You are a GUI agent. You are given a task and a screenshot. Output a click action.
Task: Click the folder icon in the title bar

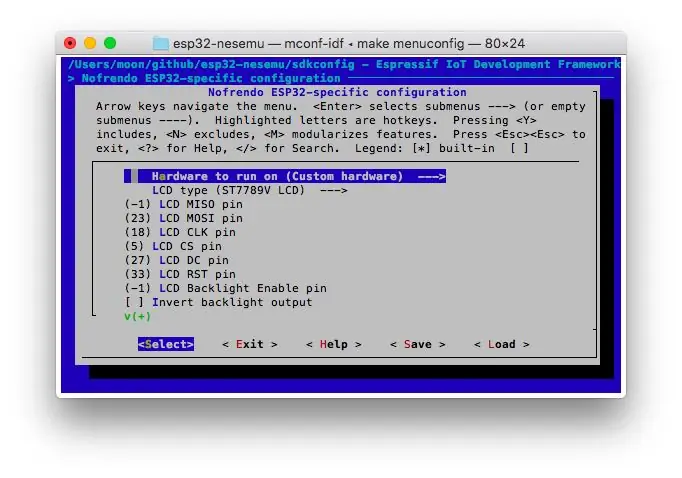tap(160, 43)
